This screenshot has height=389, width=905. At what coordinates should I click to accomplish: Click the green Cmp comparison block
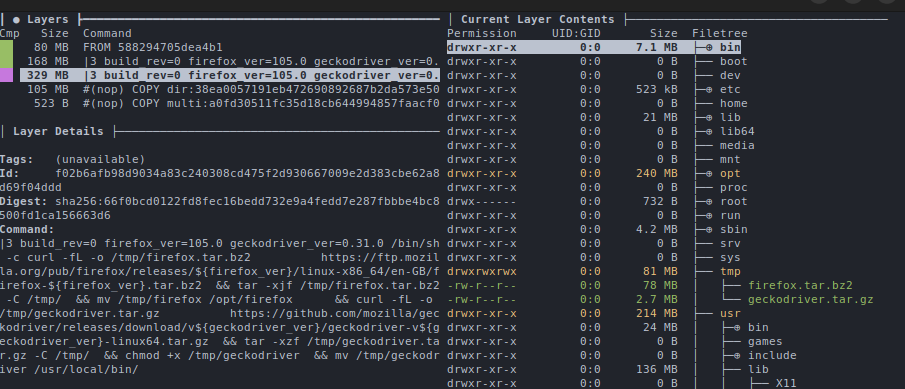click(6, 54)
